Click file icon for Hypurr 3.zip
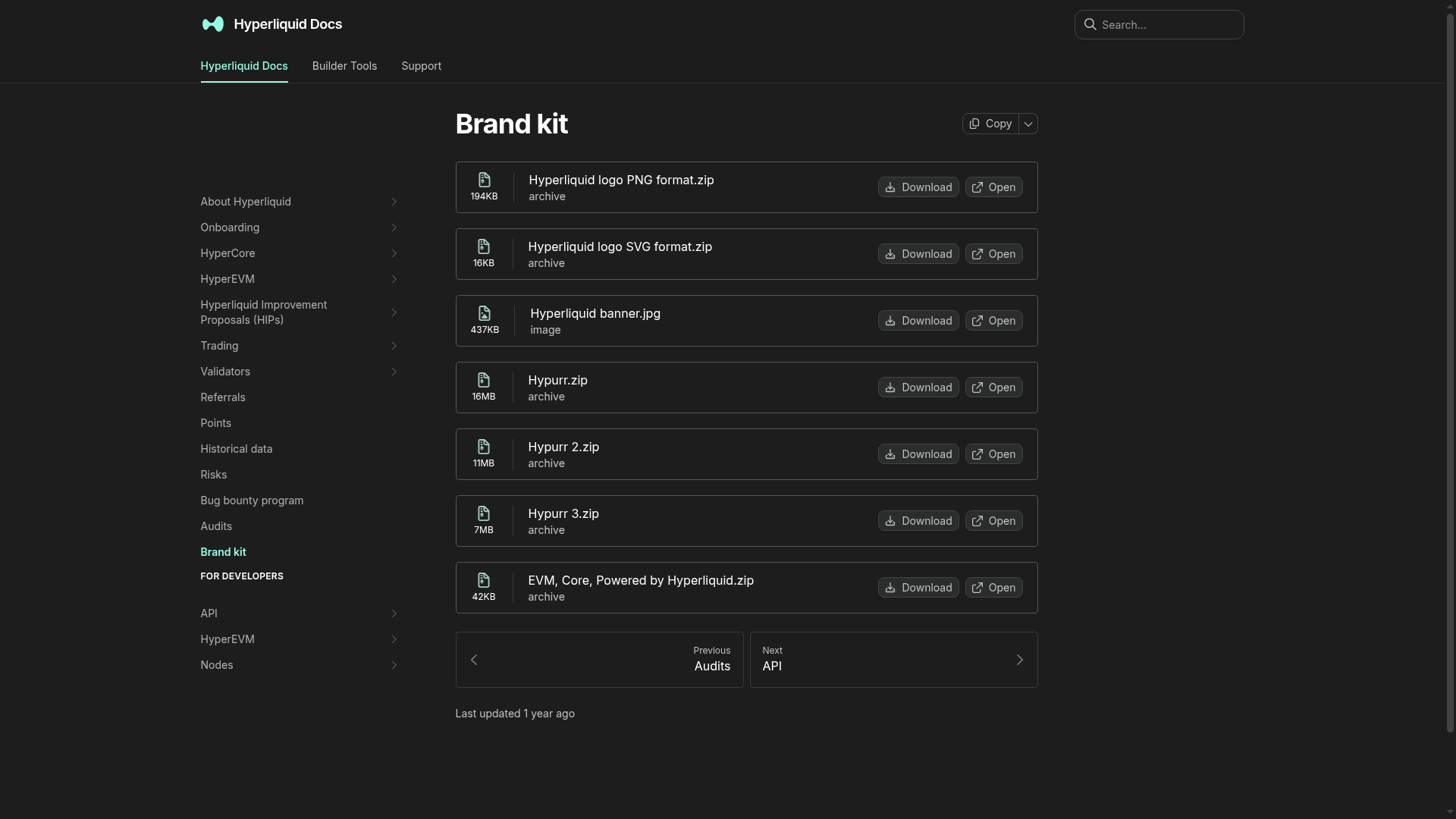Screen dimensions: 1456x819 point(483,513)
